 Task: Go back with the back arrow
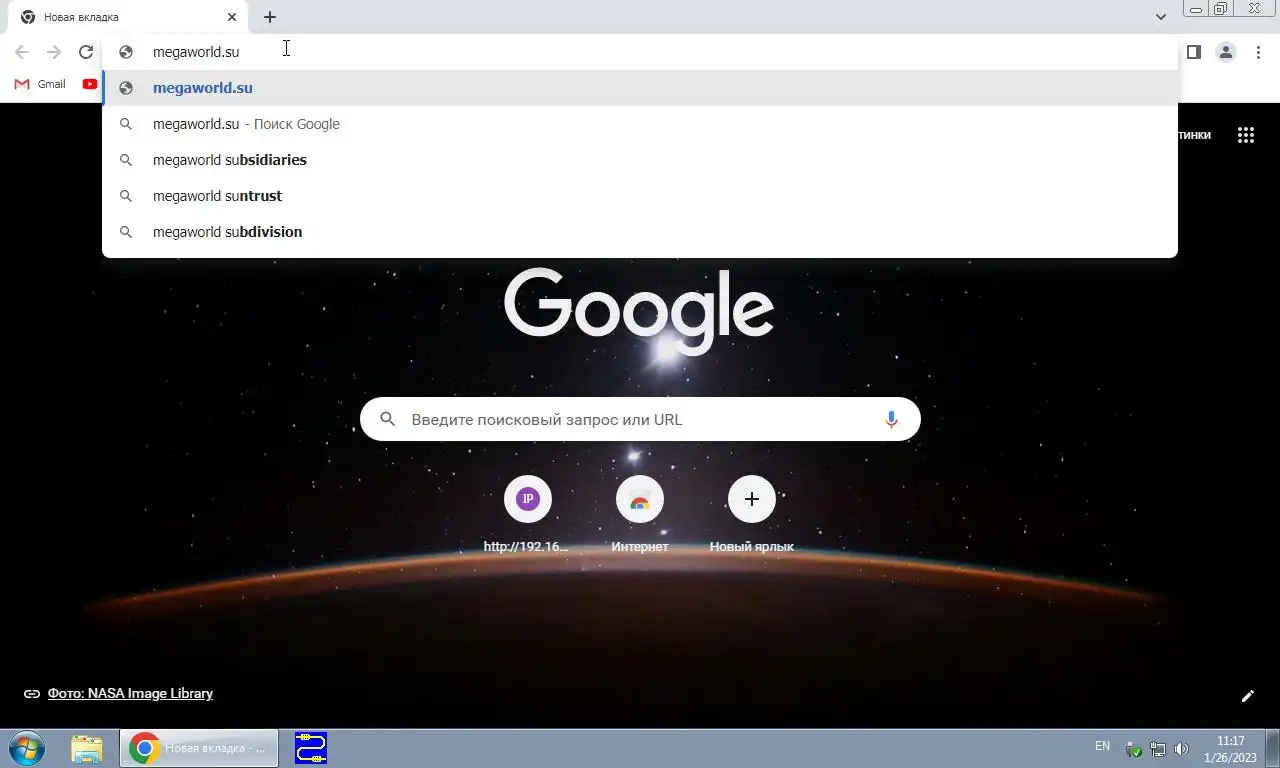coord(22,52)
